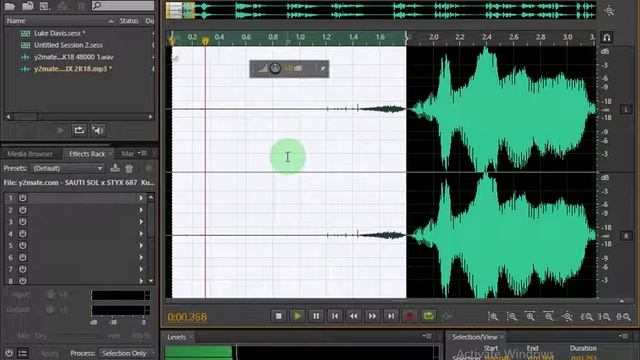Select the Levels panel tab
This screenshot has height=360, width=640.
tap(176, 337)
